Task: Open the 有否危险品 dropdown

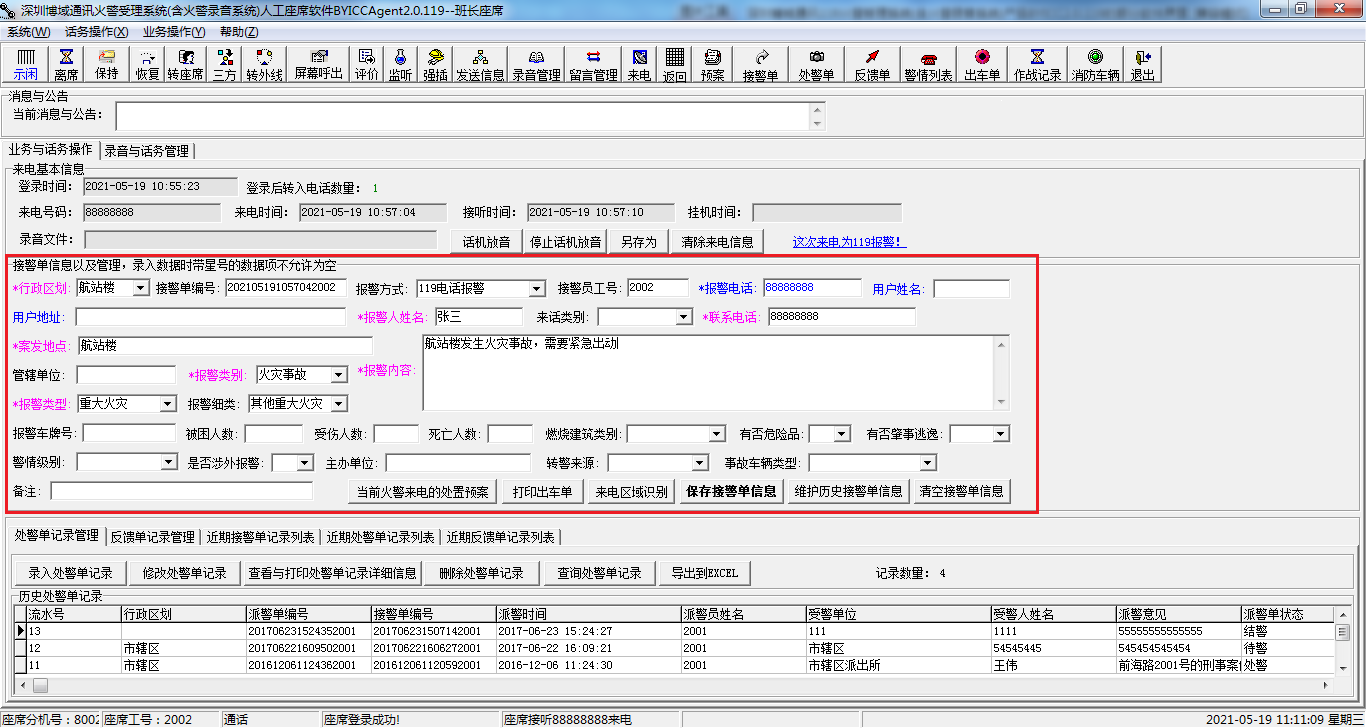Action: point(842,434)
